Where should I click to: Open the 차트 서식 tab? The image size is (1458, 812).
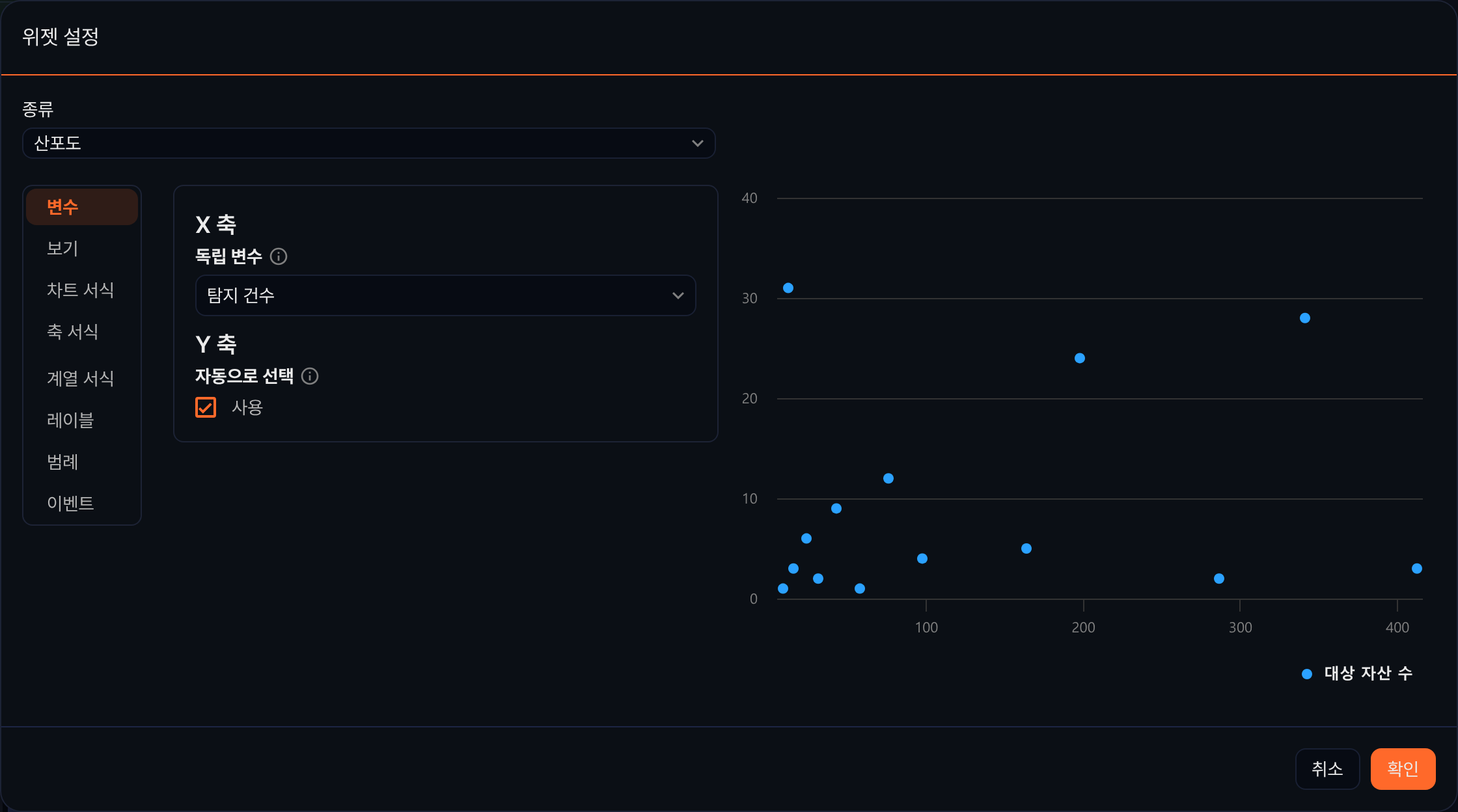82,290
